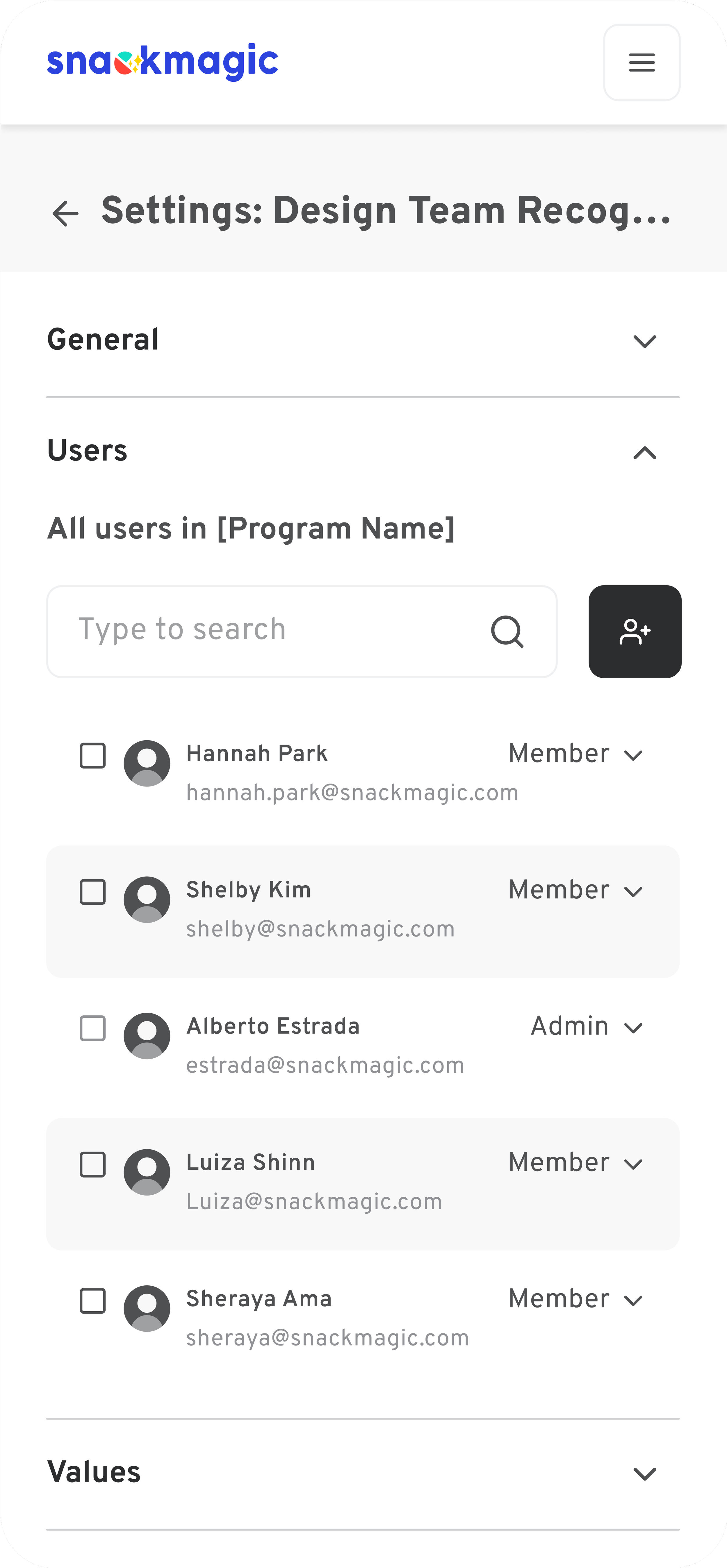Click Shelby Kim's avatar

[147, 899]
